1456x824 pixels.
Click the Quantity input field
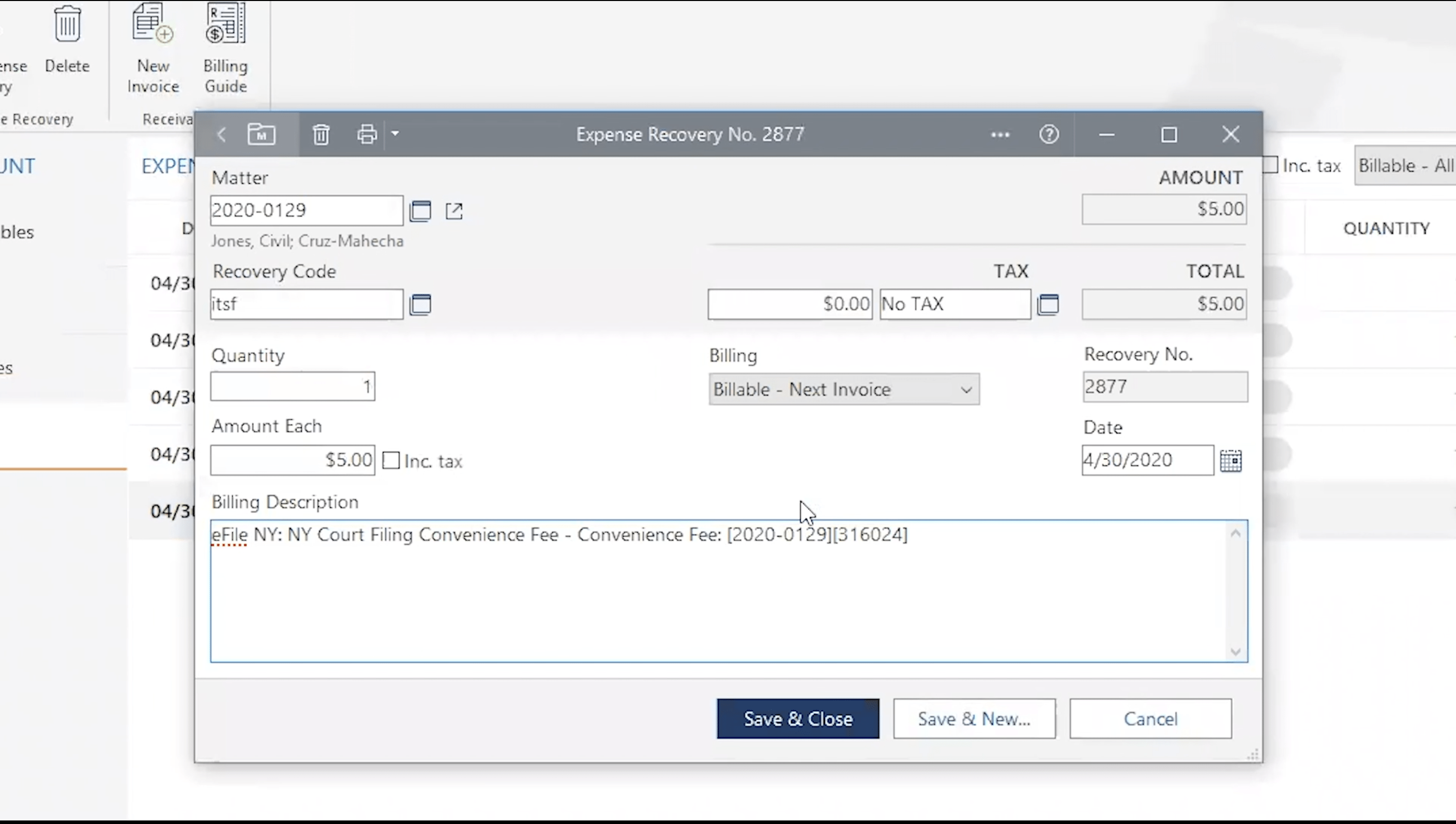point(292,386)
